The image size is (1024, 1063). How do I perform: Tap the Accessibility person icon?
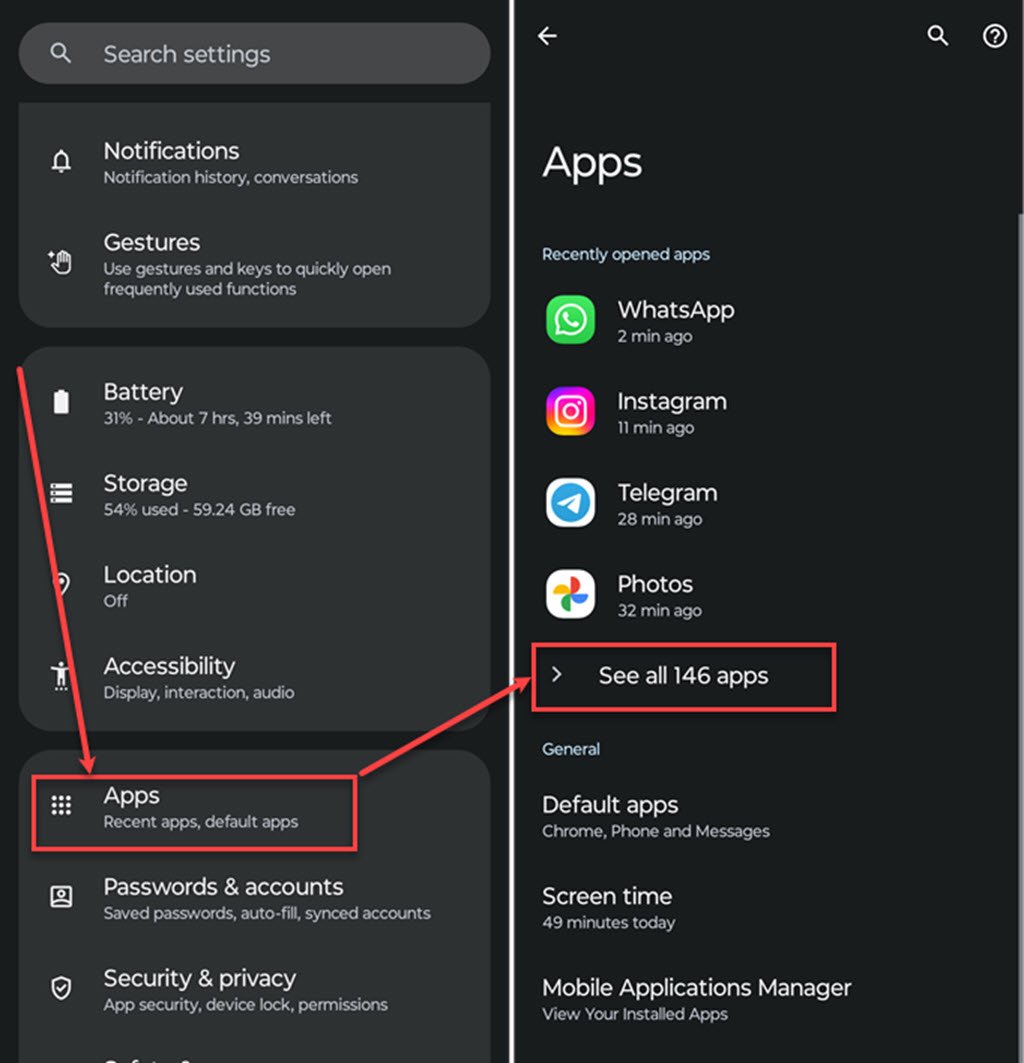pos(61,675)
